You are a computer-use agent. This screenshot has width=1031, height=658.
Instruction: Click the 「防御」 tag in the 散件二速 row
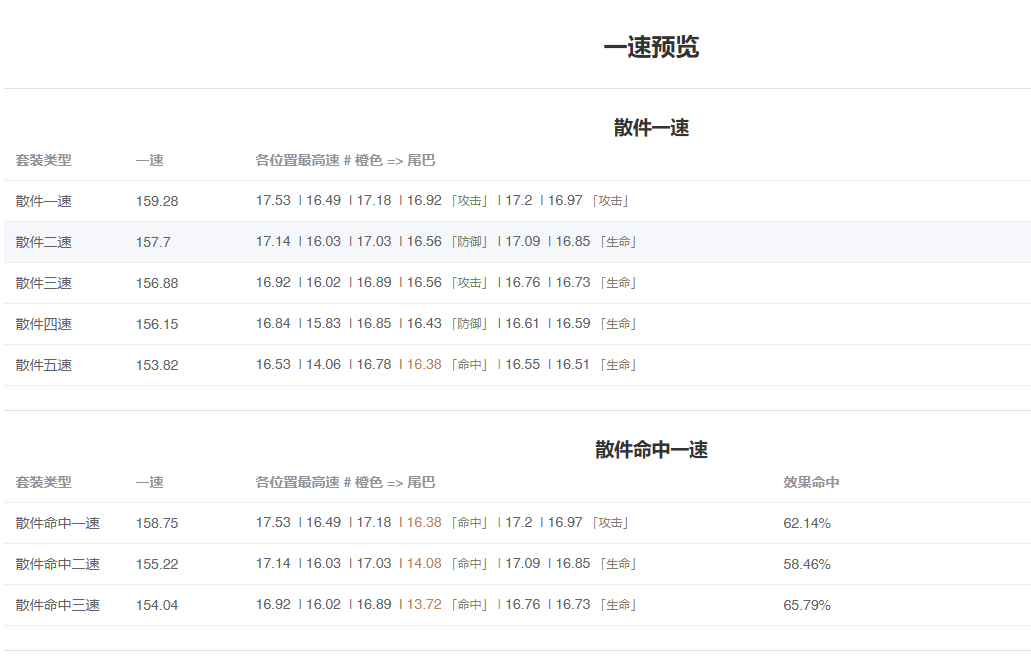[470, 241]
